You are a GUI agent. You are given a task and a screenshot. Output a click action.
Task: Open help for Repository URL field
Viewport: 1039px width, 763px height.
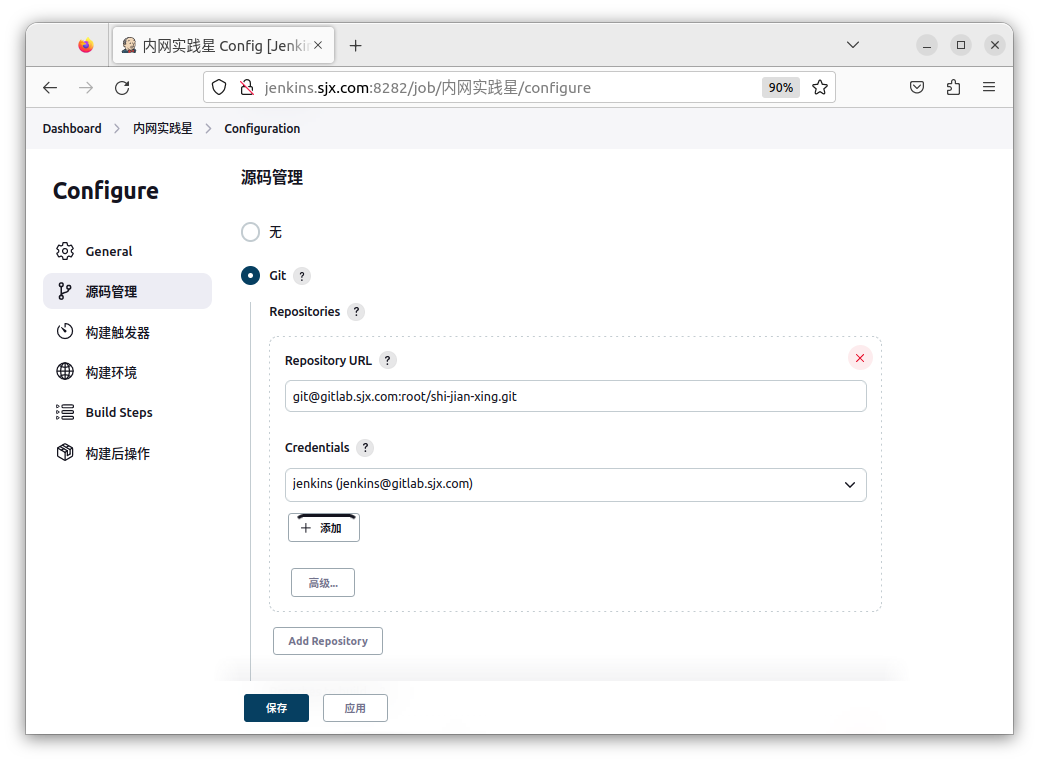pyautogui.click(x=388, y=361)
